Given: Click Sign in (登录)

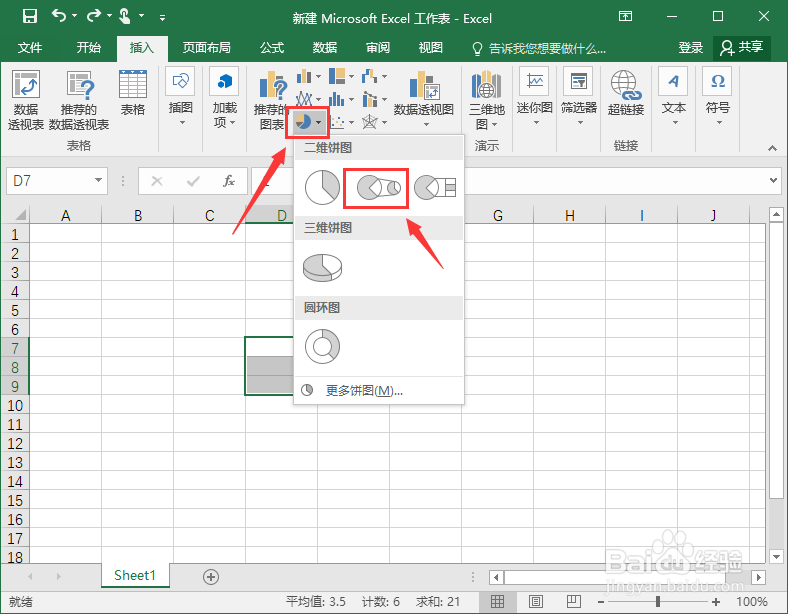Looking at the screenshot, I should point(691,48).
